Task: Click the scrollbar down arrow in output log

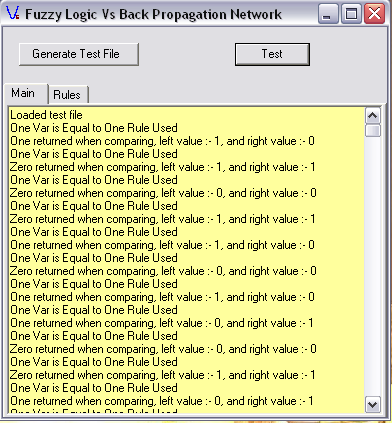Action: 372,405
